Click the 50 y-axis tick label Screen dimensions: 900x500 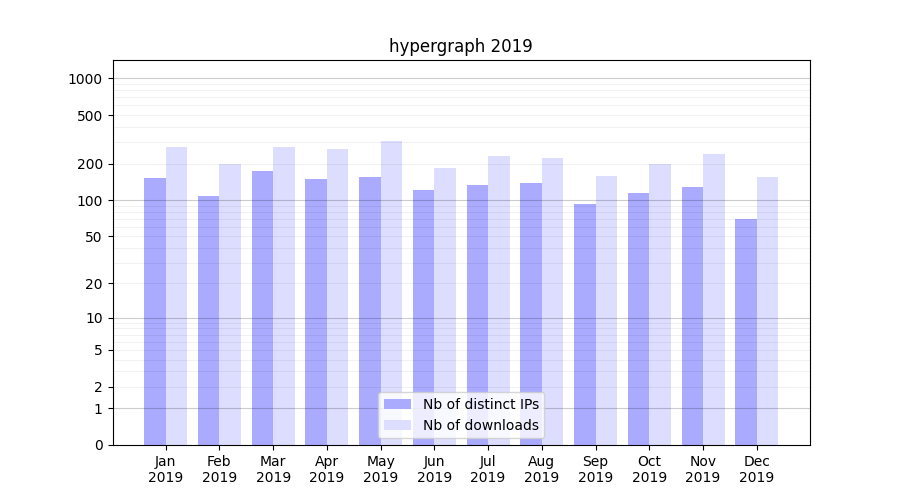point(92,237)
